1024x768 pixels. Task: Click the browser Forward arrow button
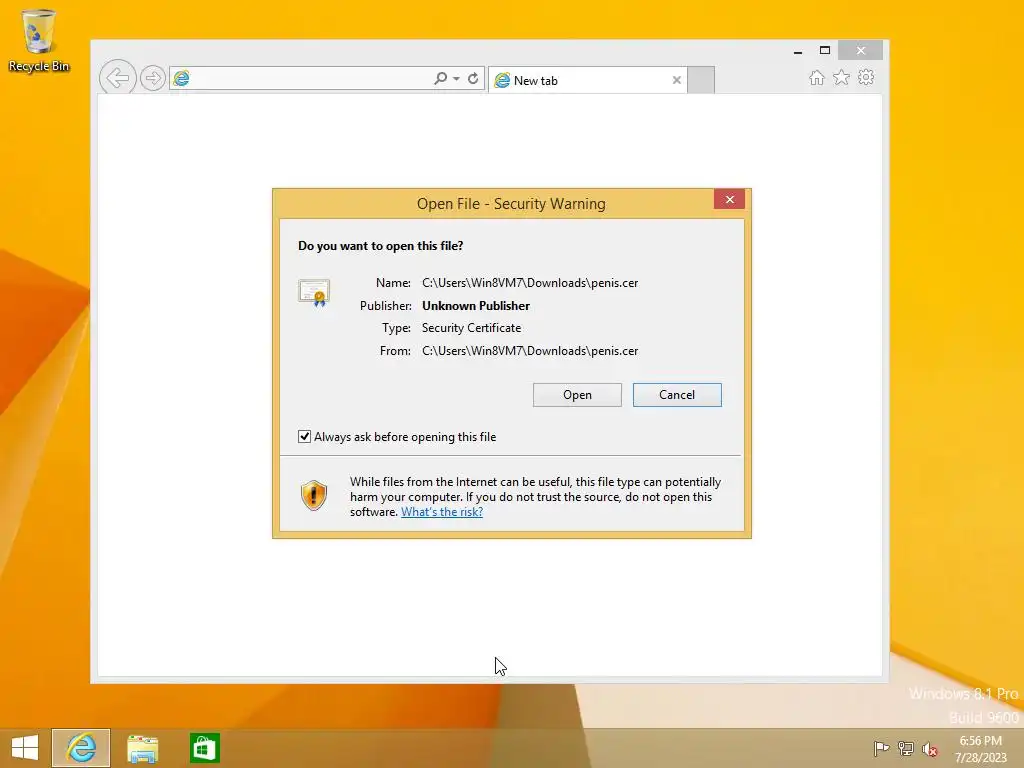(153, 78)
